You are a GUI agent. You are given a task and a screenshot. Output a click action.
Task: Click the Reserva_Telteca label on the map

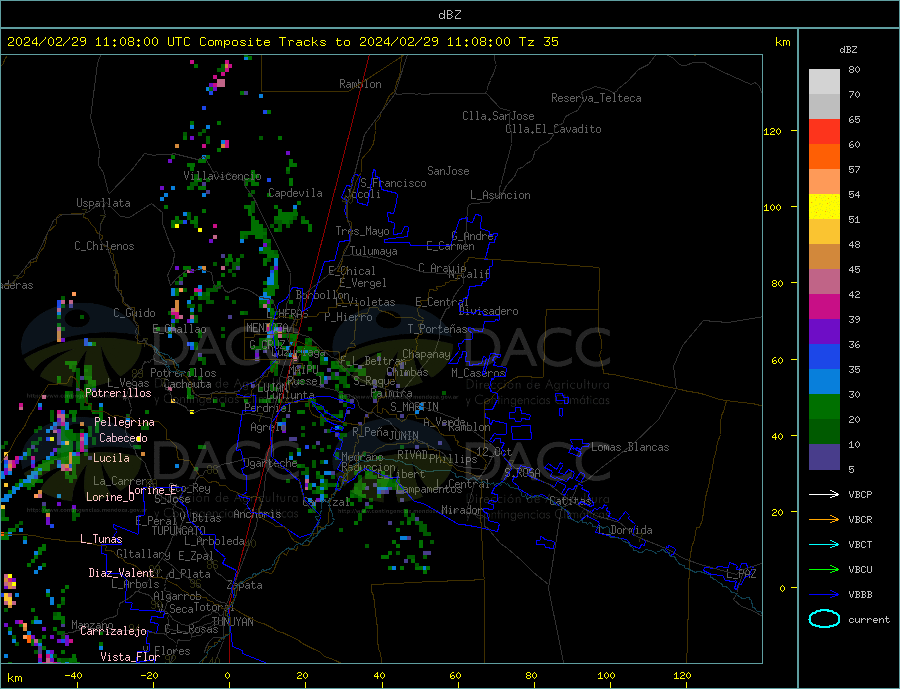point(596,98)
